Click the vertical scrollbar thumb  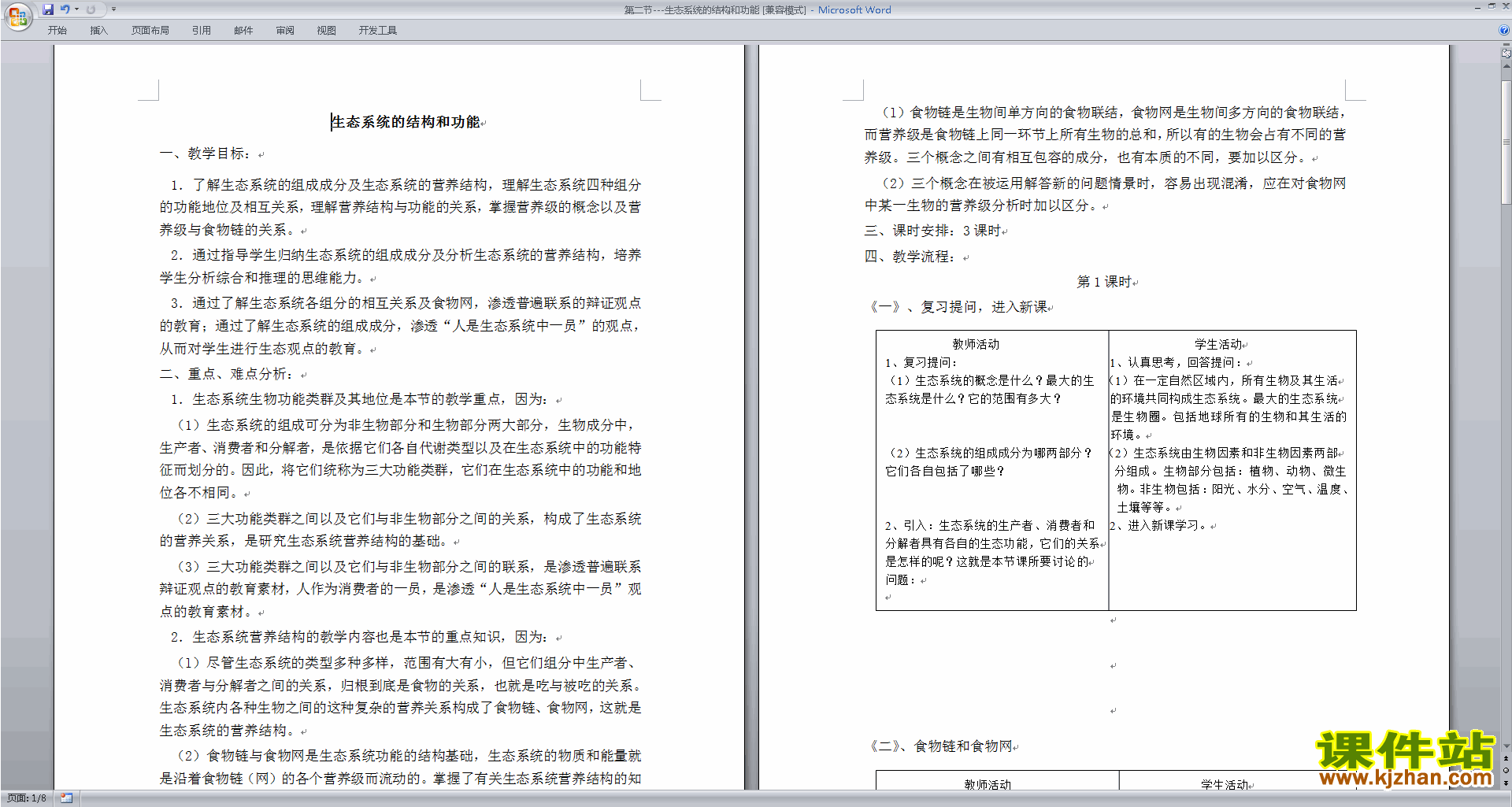click(1506, 142)
